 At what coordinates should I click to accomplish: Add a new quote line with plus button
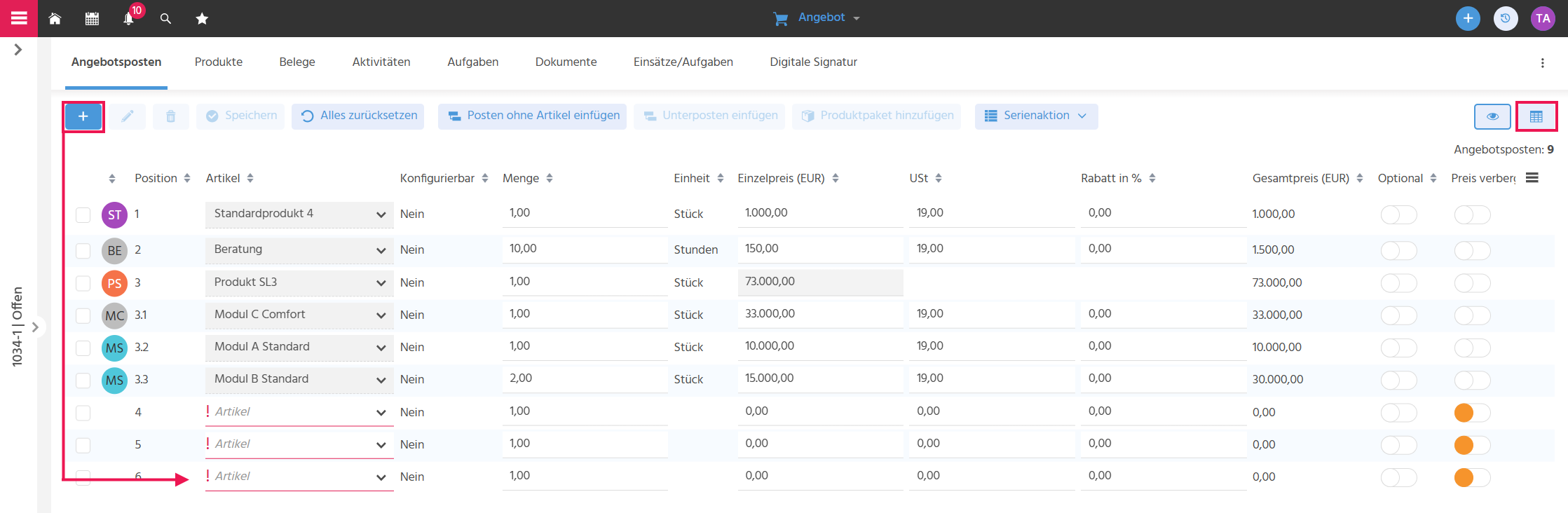83,116
